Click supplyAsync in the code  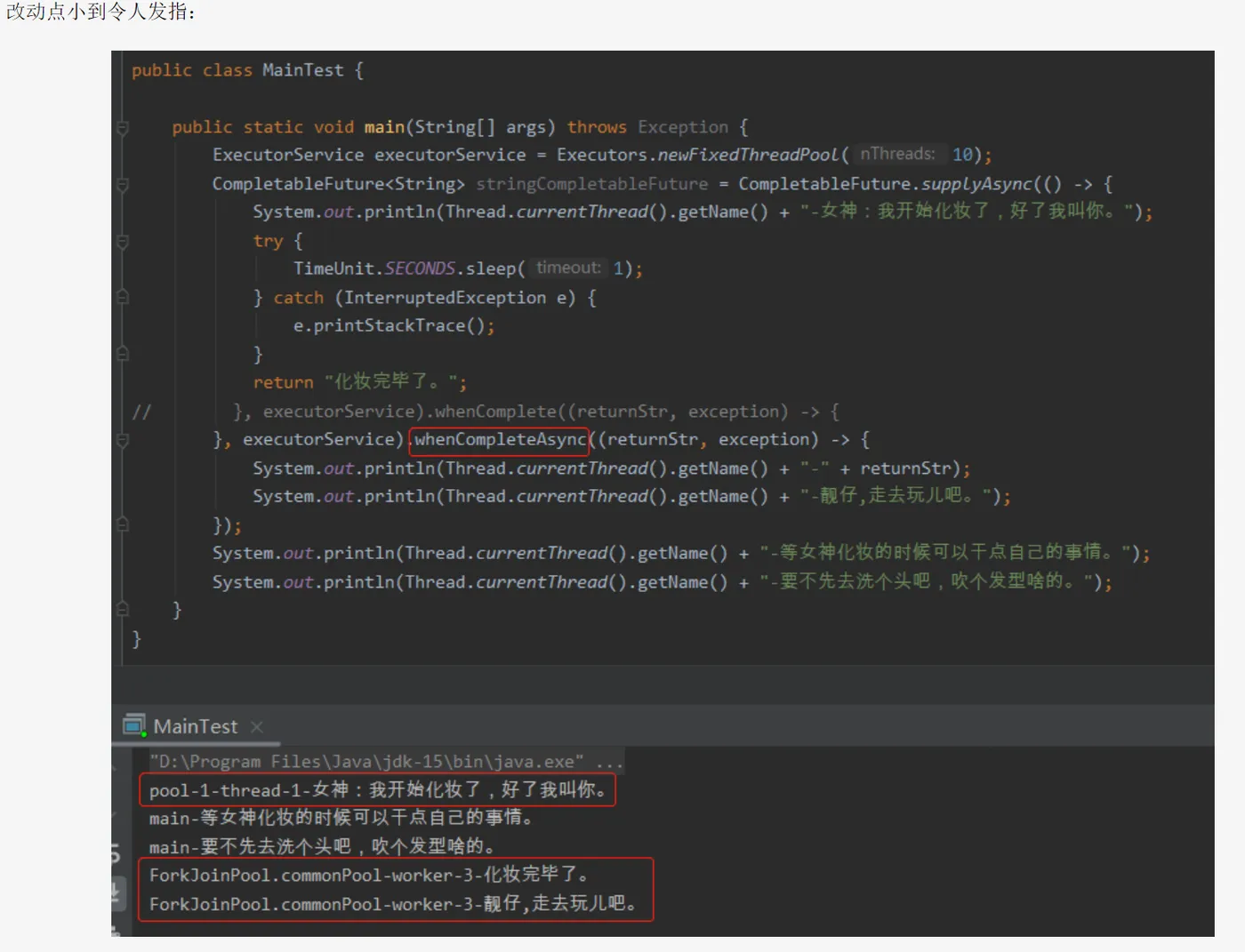pyautogui.click(x=976, y=184)
